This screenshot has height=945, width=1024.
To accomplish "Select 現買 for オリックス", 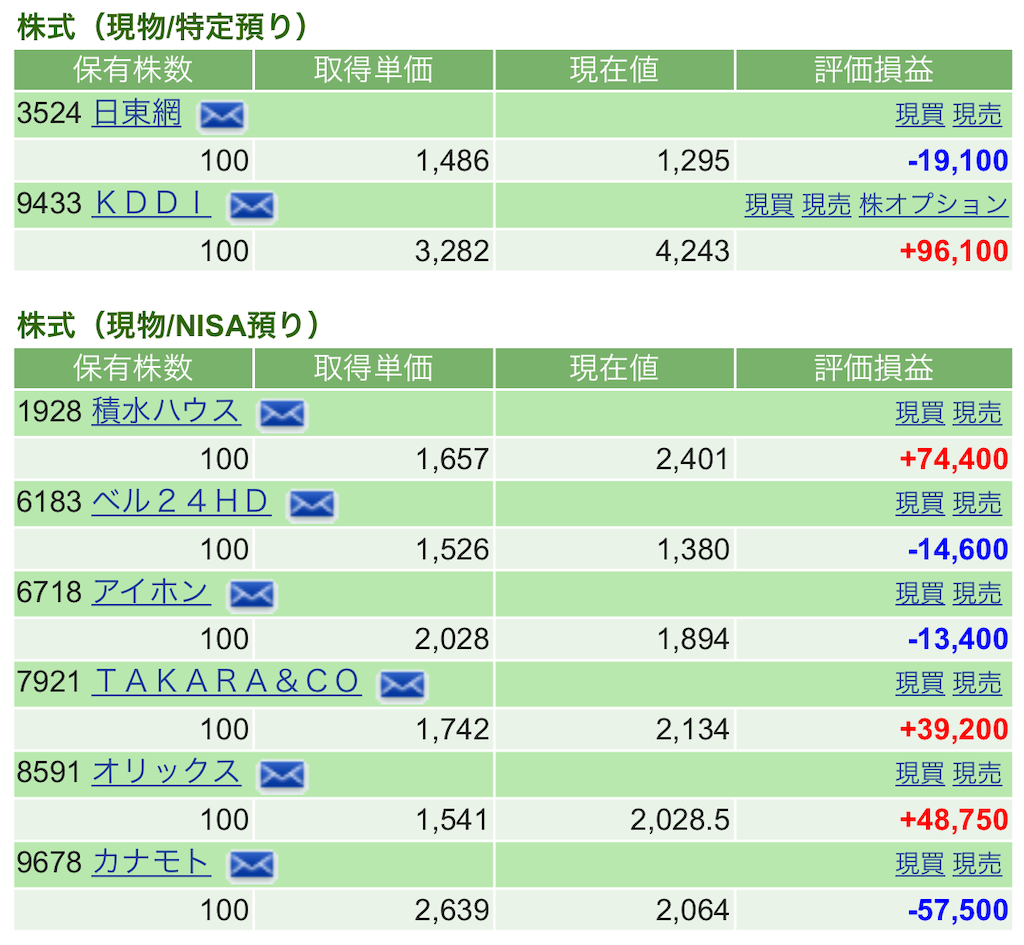I will point(920,774).
